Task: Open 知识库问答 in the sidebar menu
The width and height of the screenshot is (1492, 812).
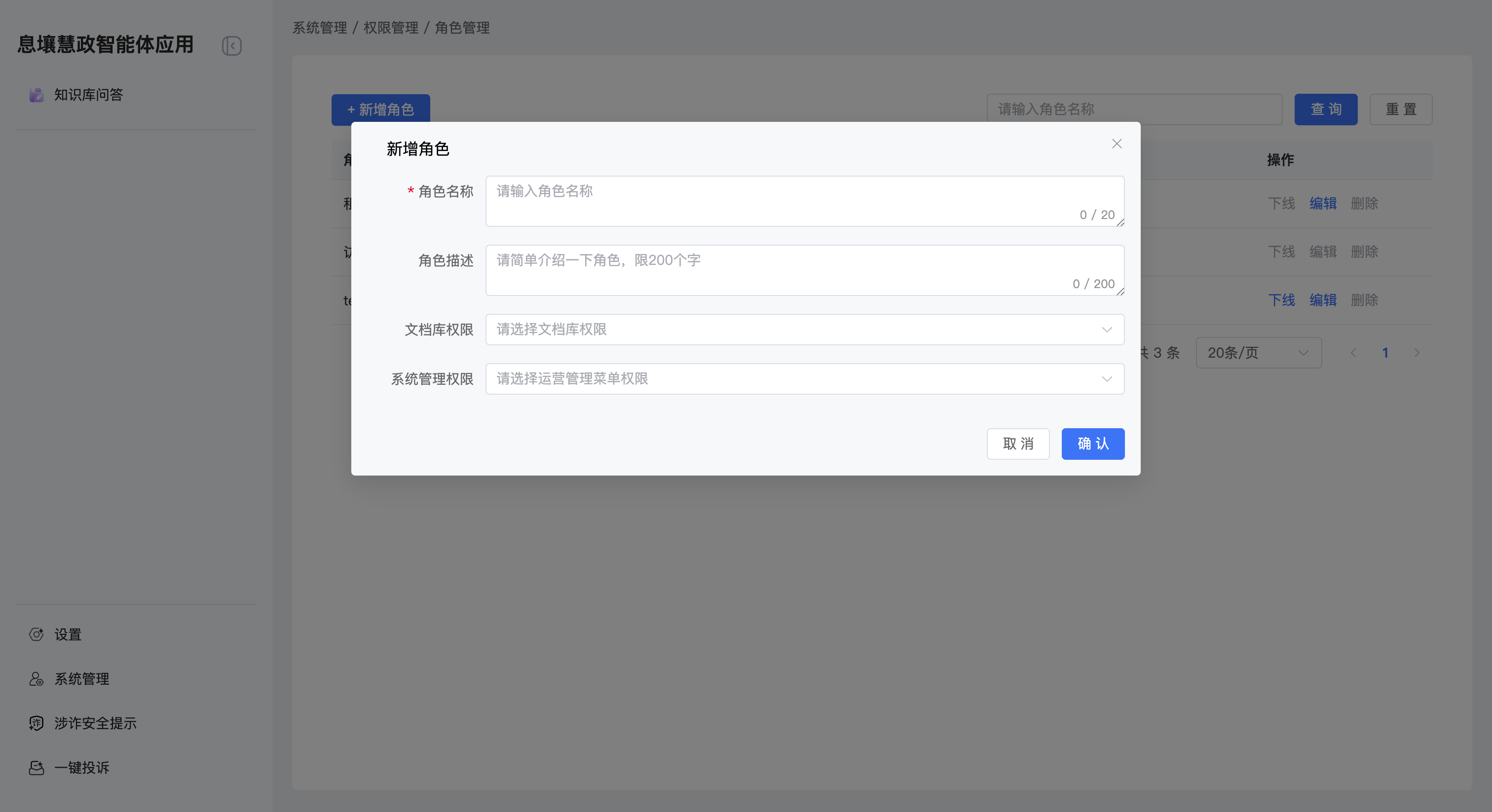Action: (x=88, y=95)
